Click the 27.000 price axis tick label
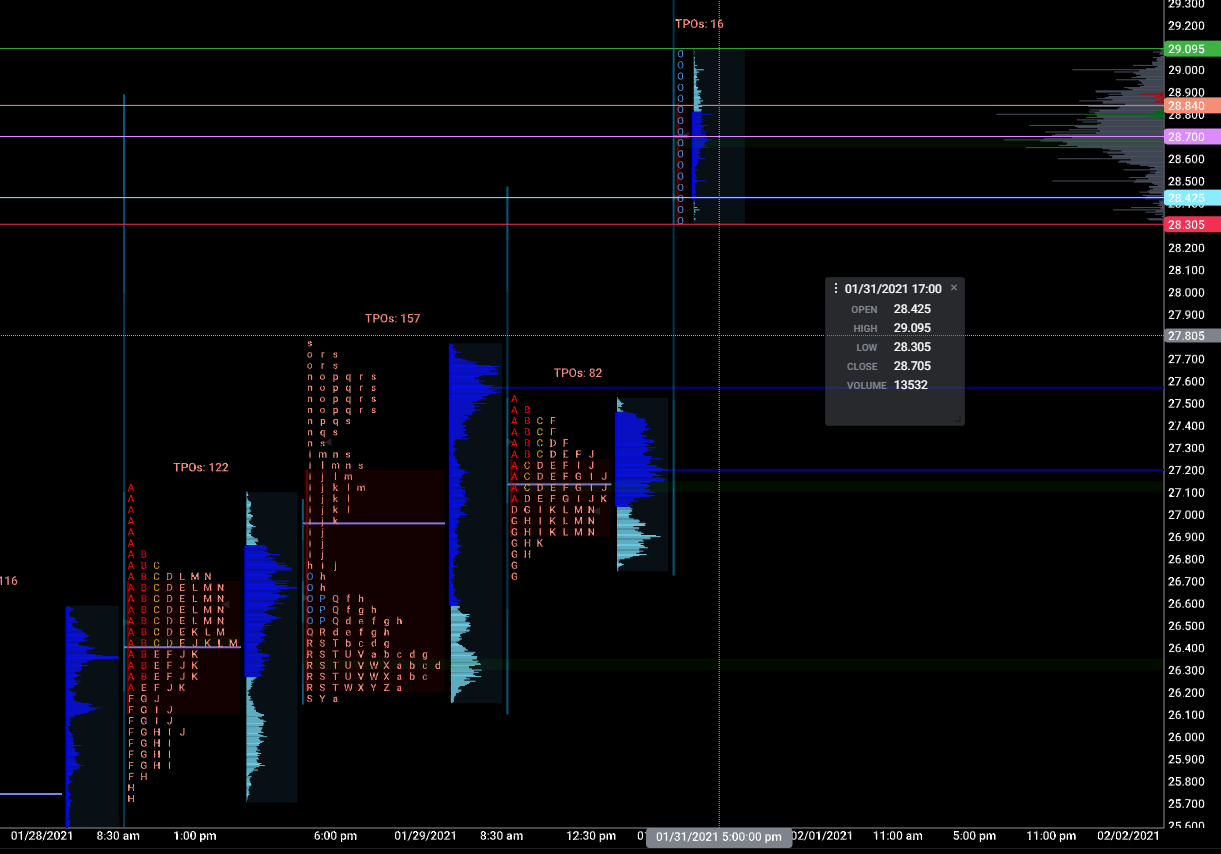The height and width of the screenshot is (854, 1221). pos(1185,515)
